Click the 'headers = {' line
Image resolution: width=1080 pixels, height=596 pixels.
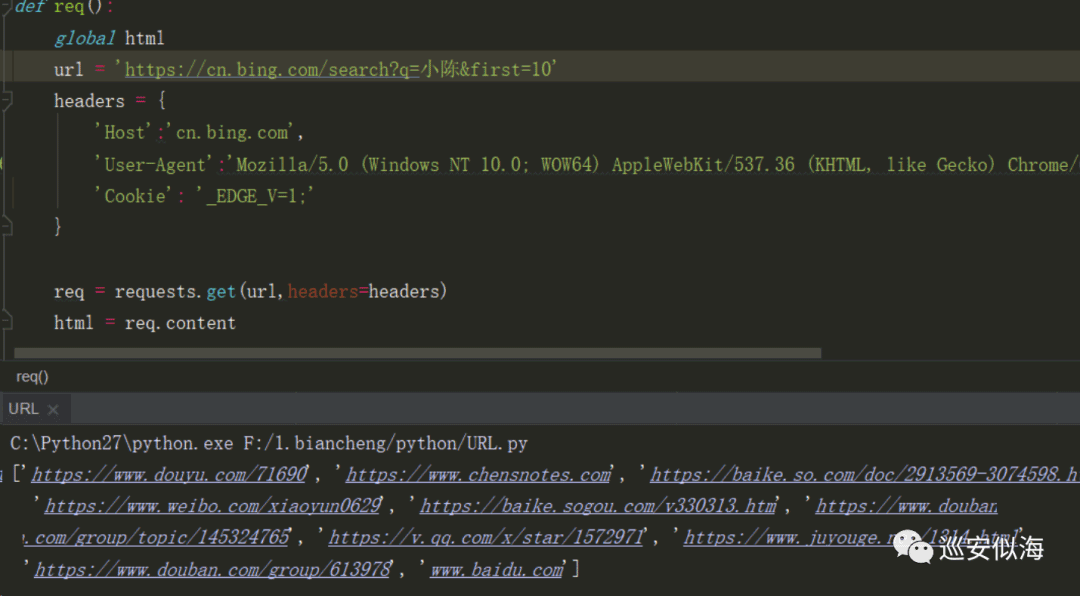(110, 101)
